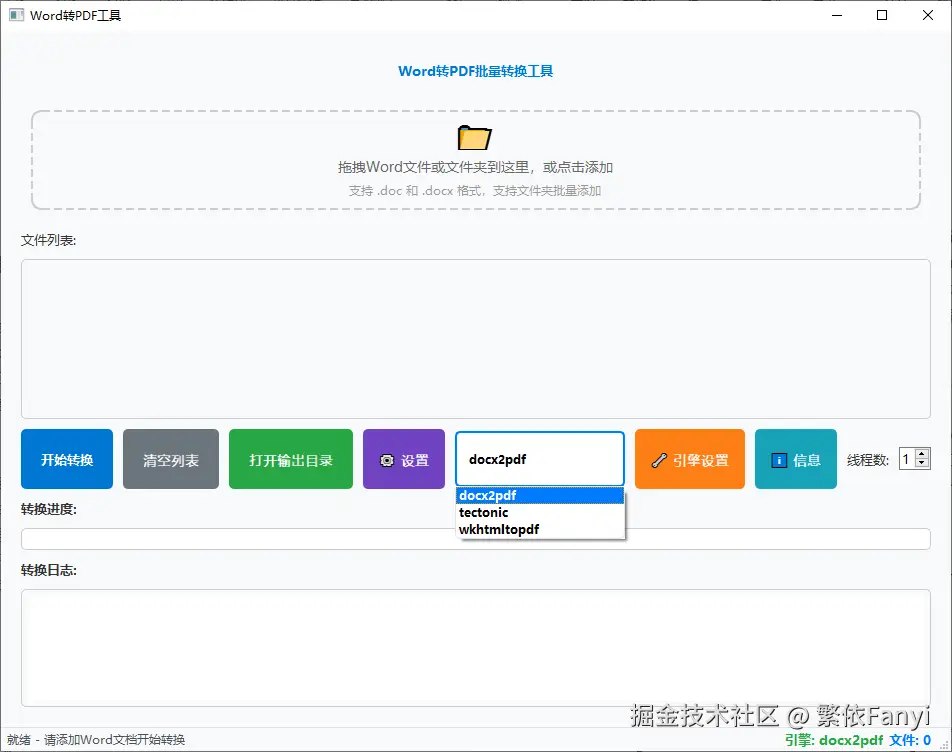Click the 开始转换 button to start conversion
Screen dimensions: 952x752
click(x=66, y=459)
